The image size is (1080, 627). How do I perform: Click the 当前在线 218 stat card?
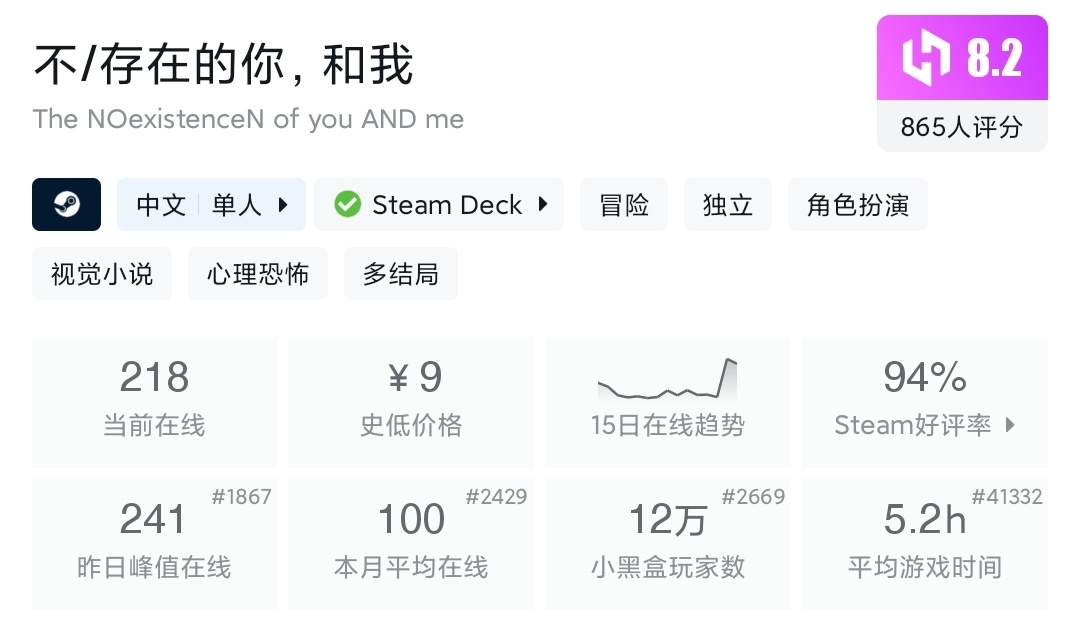coord(154,401)
